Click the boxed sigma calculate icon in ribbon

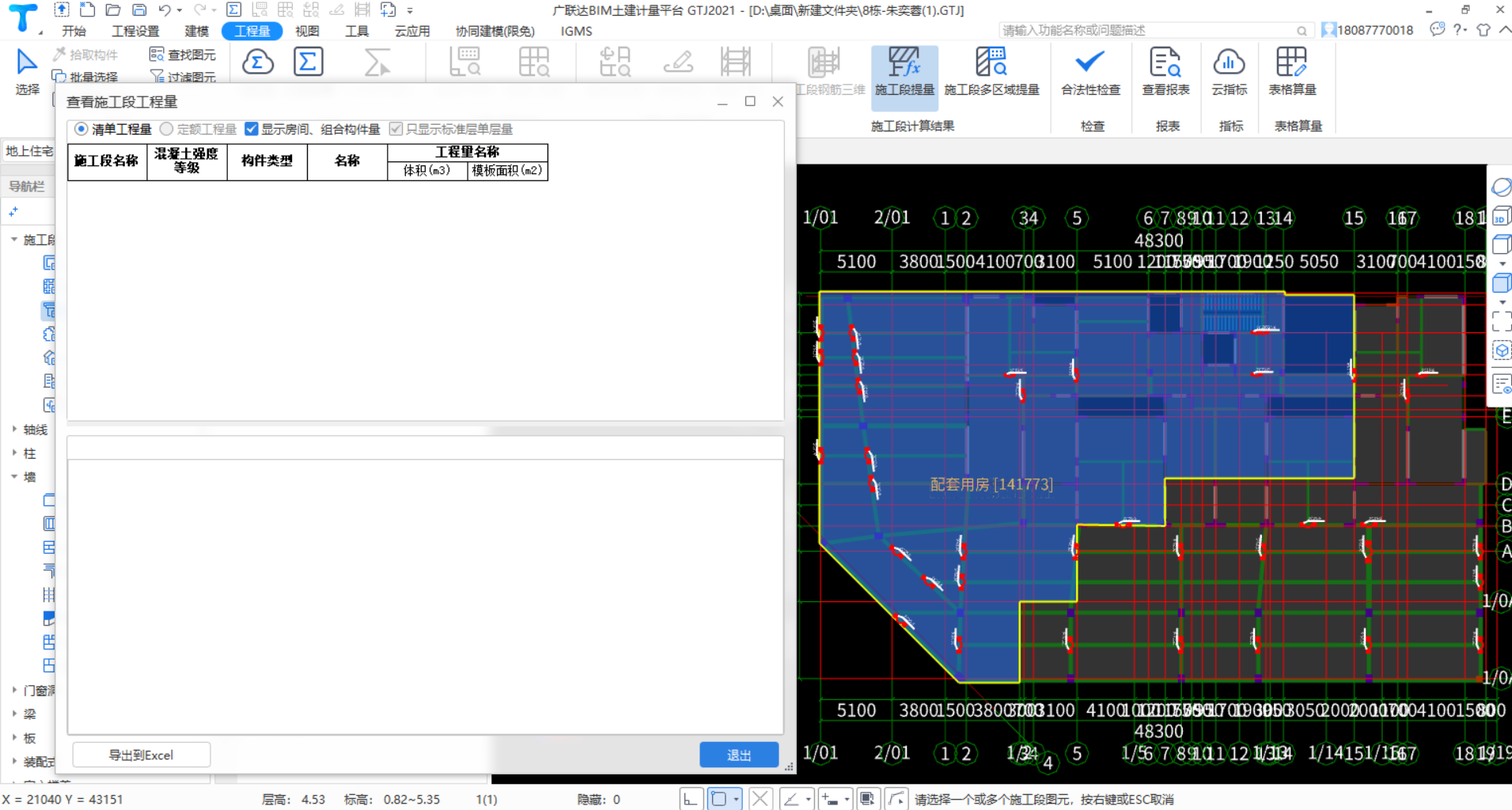308,62
